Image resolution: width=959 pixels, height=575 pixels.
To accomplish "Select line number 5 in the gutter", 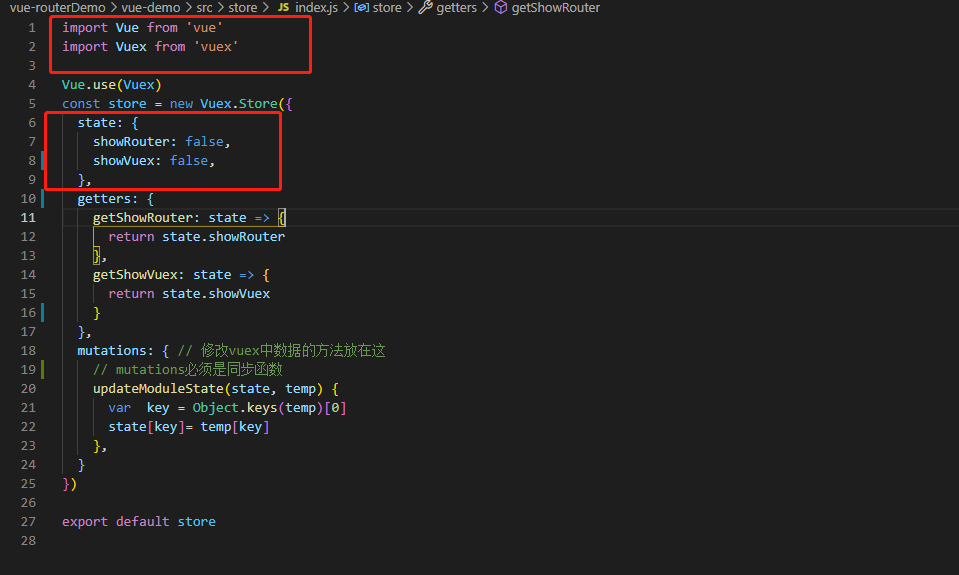I will pos(32,104).
